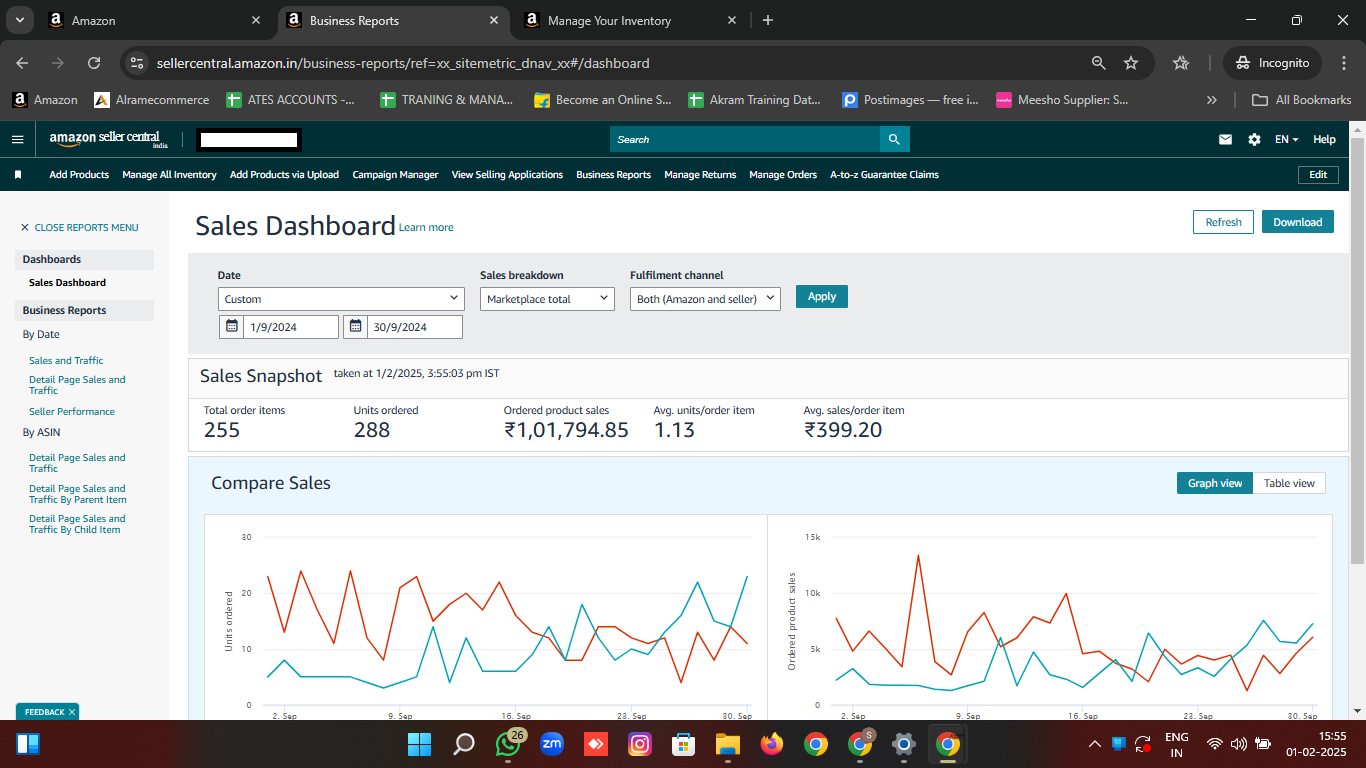The width and height of the screenshot is (1366, 768).
Task: Switch to Table view
Action: tap(1289, 483)
